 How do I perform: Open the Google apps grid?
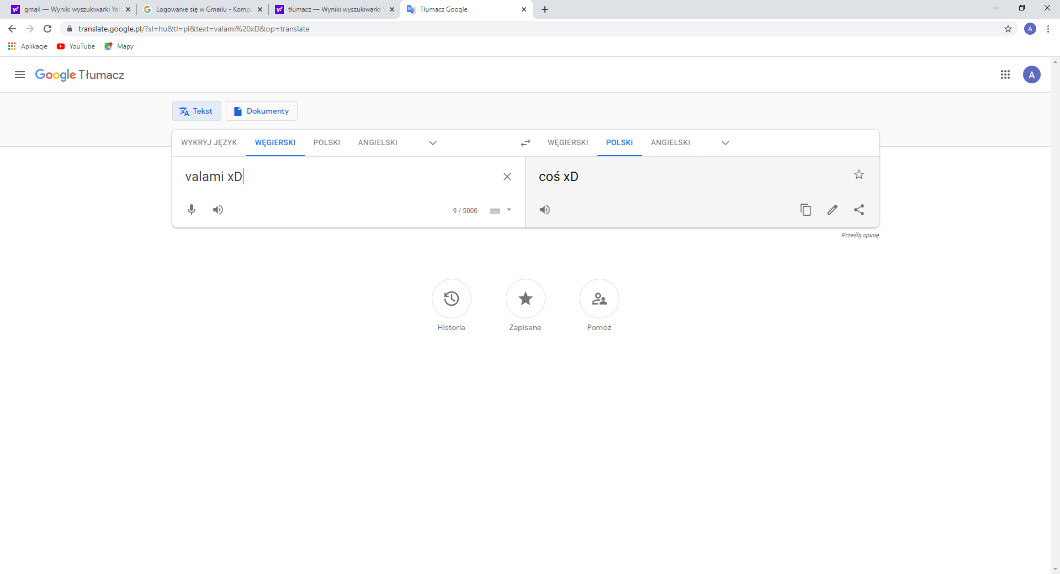point(1005,75)
